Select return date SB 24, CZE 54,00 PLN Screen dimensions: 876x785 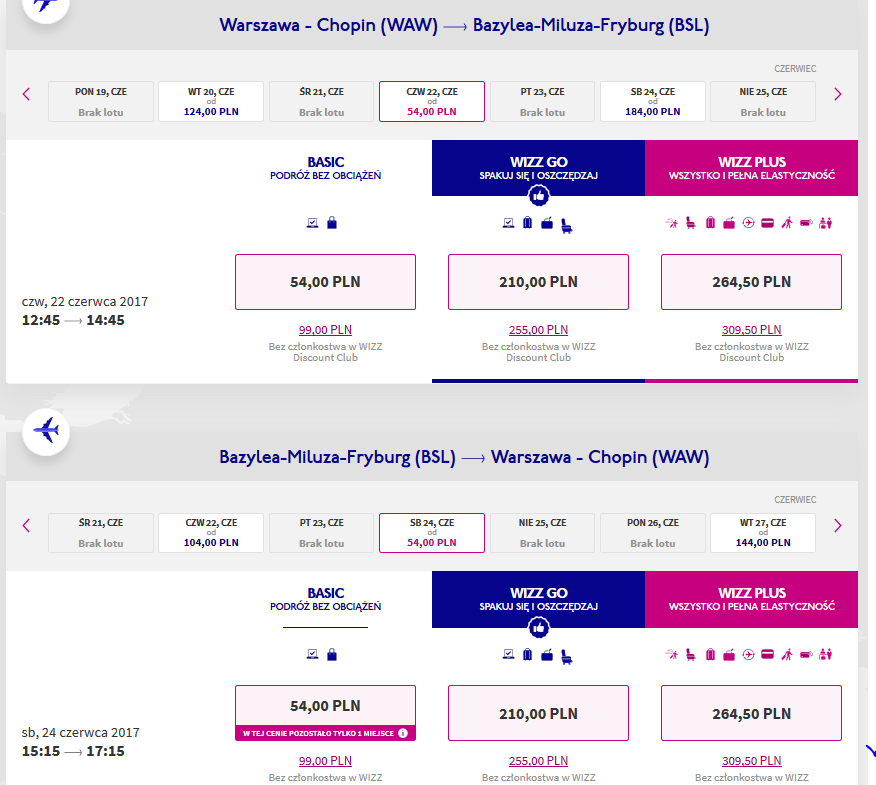coord(432,532)
